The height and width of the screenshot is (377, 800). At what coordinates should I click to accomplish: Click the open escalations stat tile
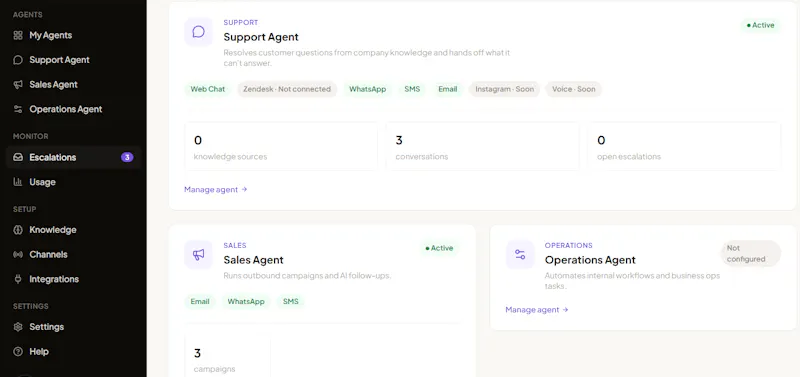pos(684,146)
